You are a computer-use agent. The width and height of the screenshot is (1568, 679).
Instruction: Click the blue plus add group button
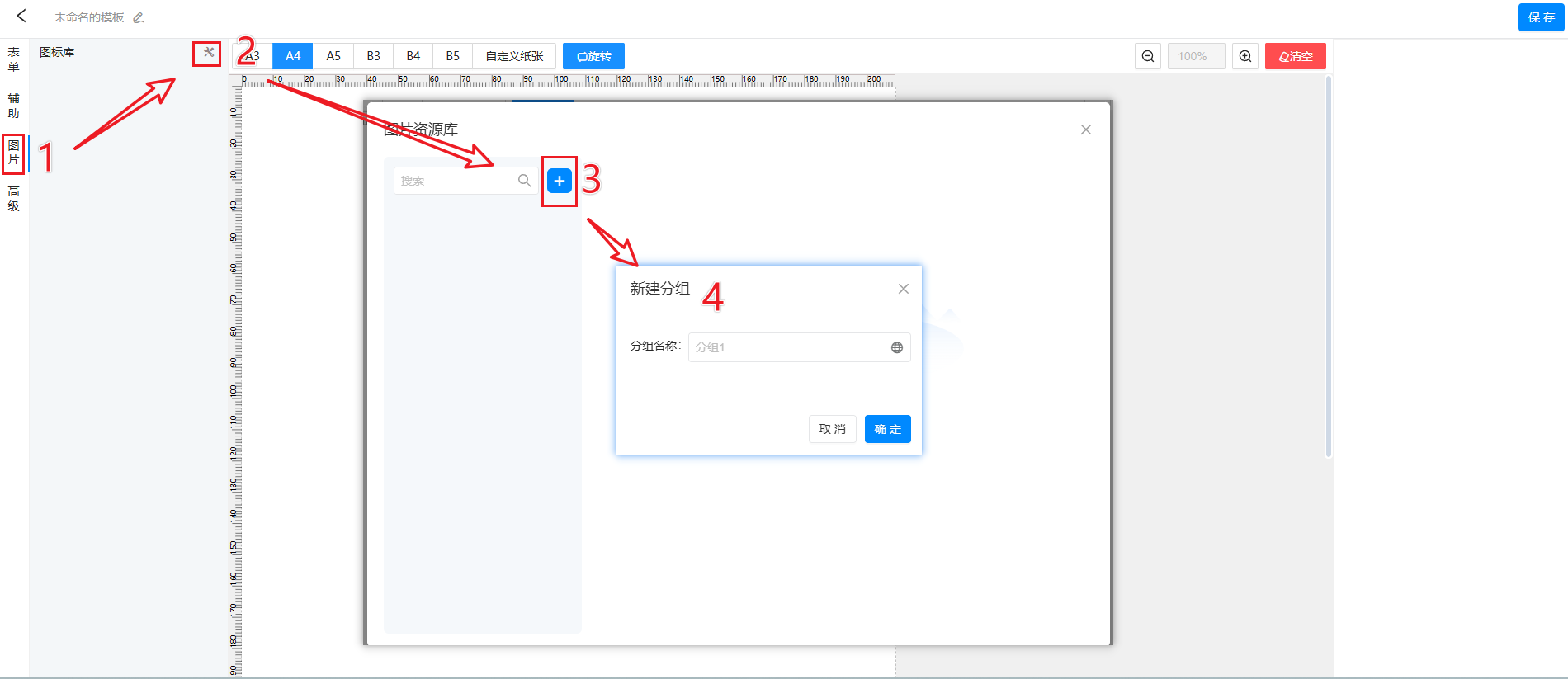click(x=560, y=181)
